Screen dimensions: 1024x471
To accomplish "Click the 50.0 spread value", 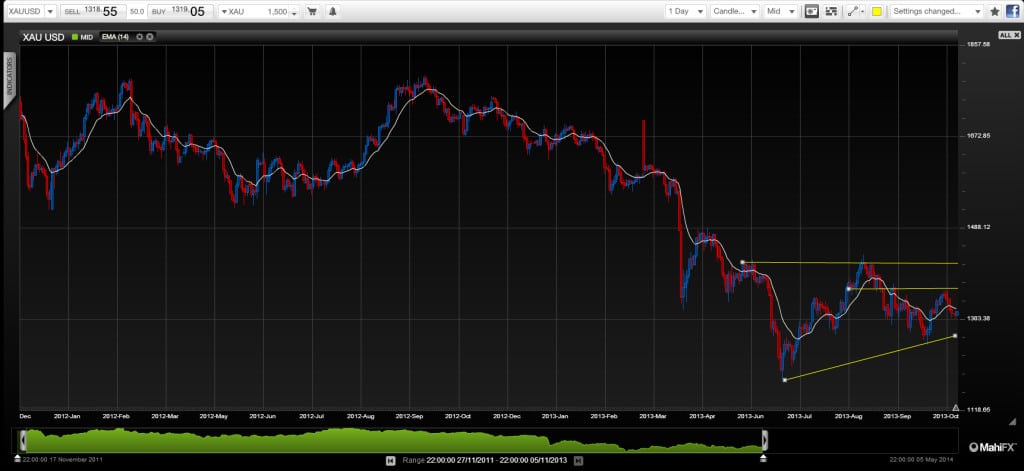I will 136,12.
